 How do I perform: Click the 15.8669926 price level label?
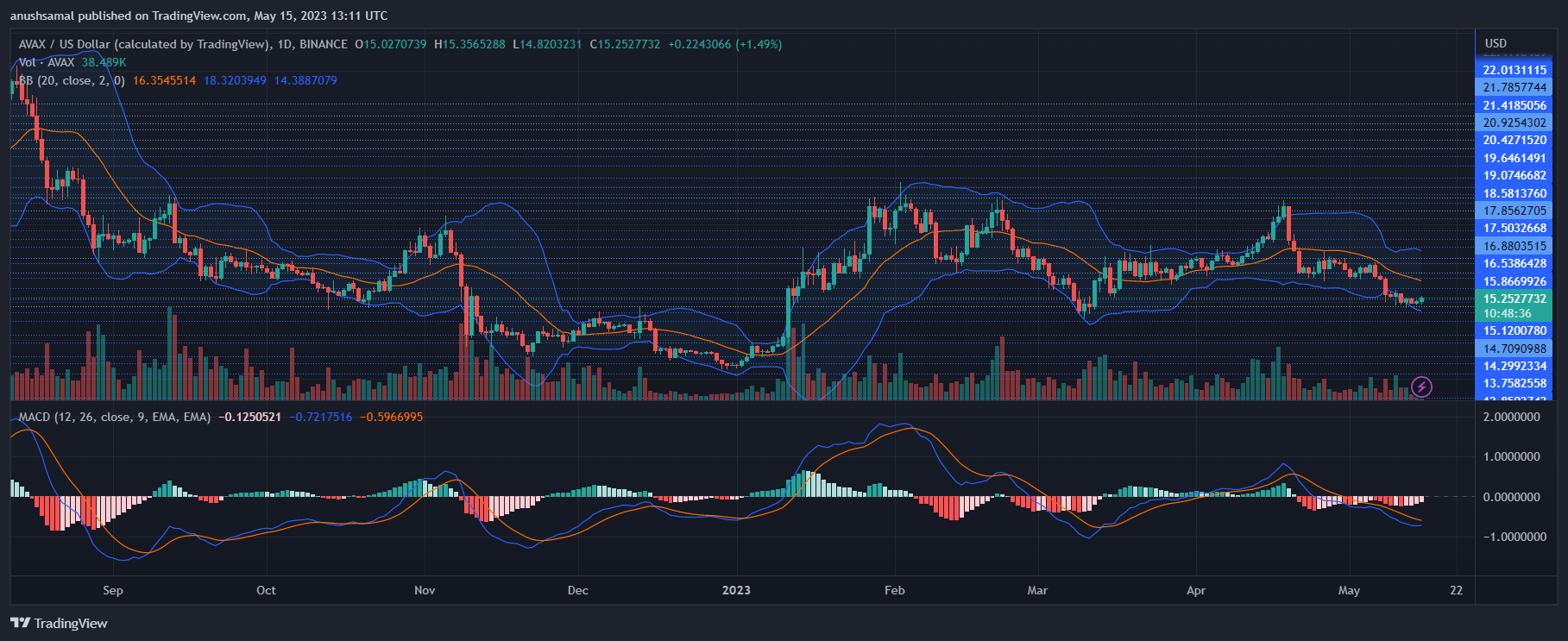[x=1514, y=281]
